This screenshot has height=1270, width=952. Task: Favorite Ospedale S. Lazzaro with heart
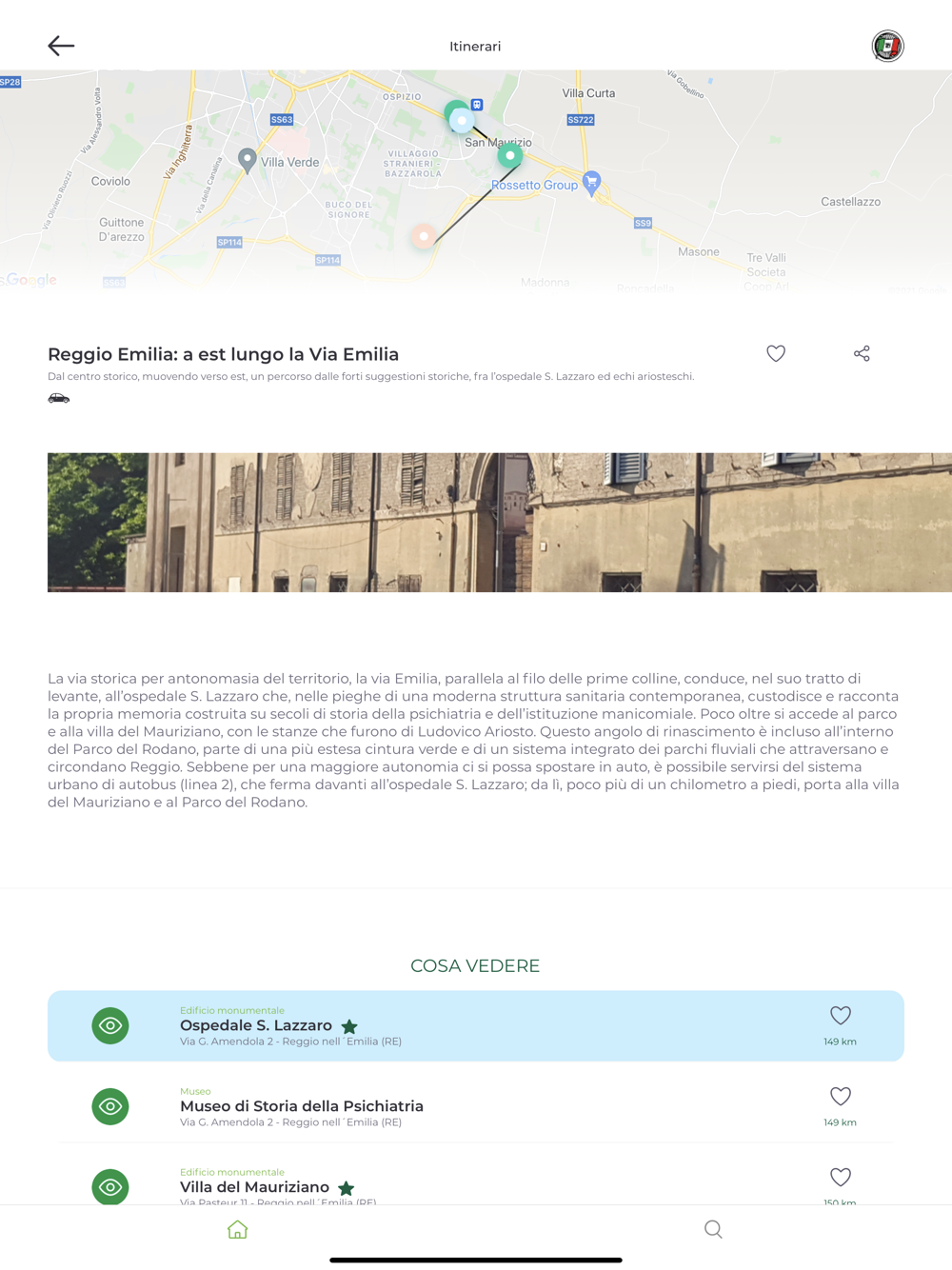click(841, 1016)
